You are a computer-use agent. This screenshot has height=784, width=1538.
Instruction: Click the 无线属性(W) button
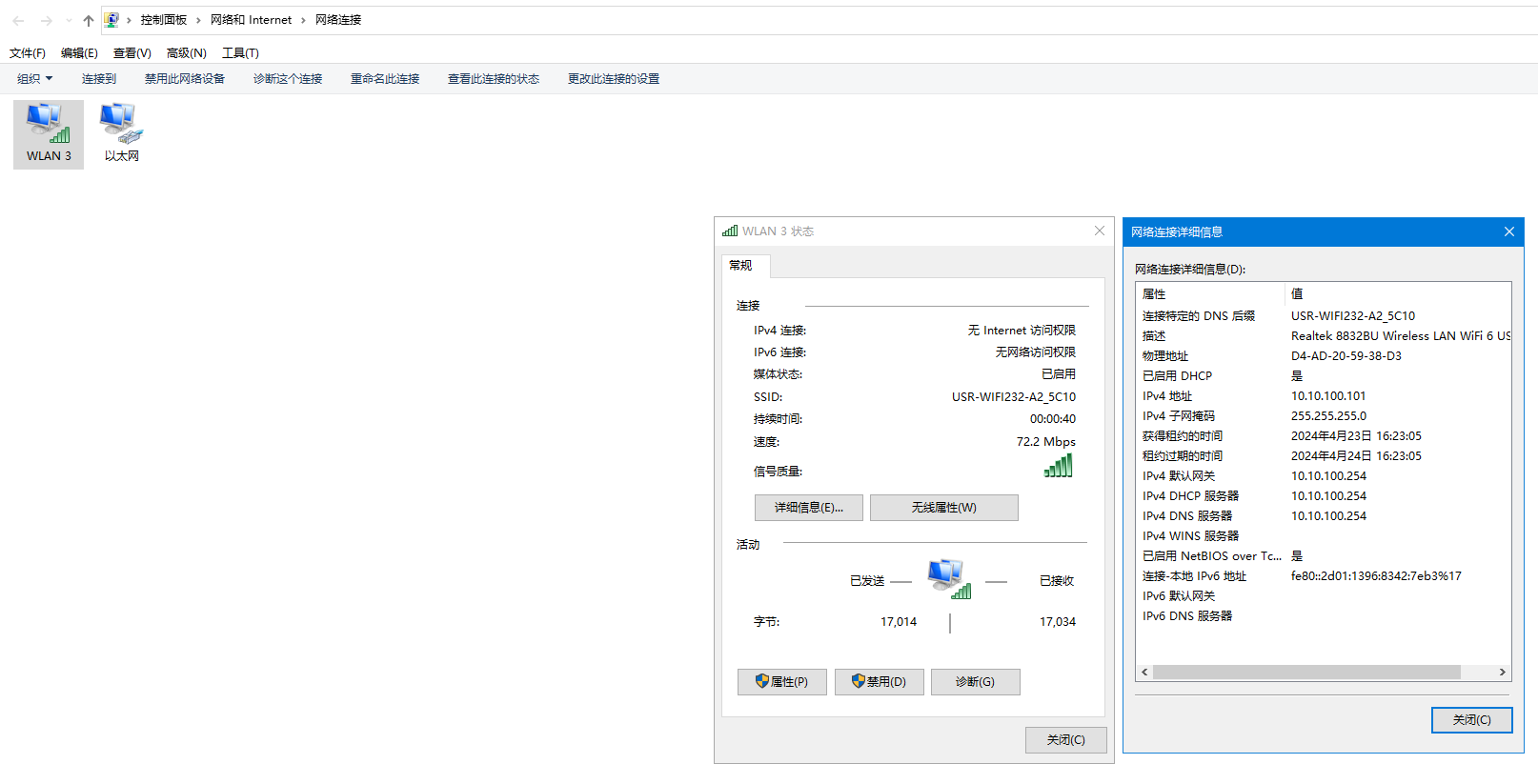coord(943,508)
